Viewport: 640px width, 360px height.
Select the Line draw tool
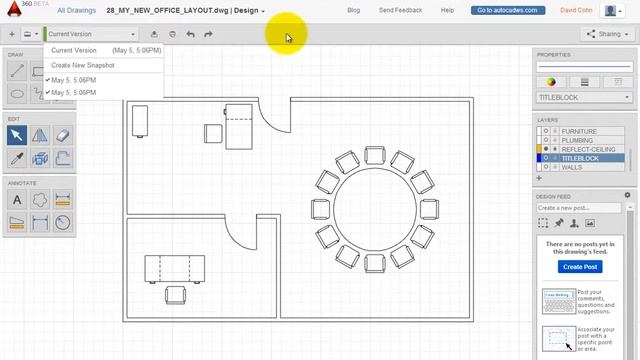click(17, 71)
